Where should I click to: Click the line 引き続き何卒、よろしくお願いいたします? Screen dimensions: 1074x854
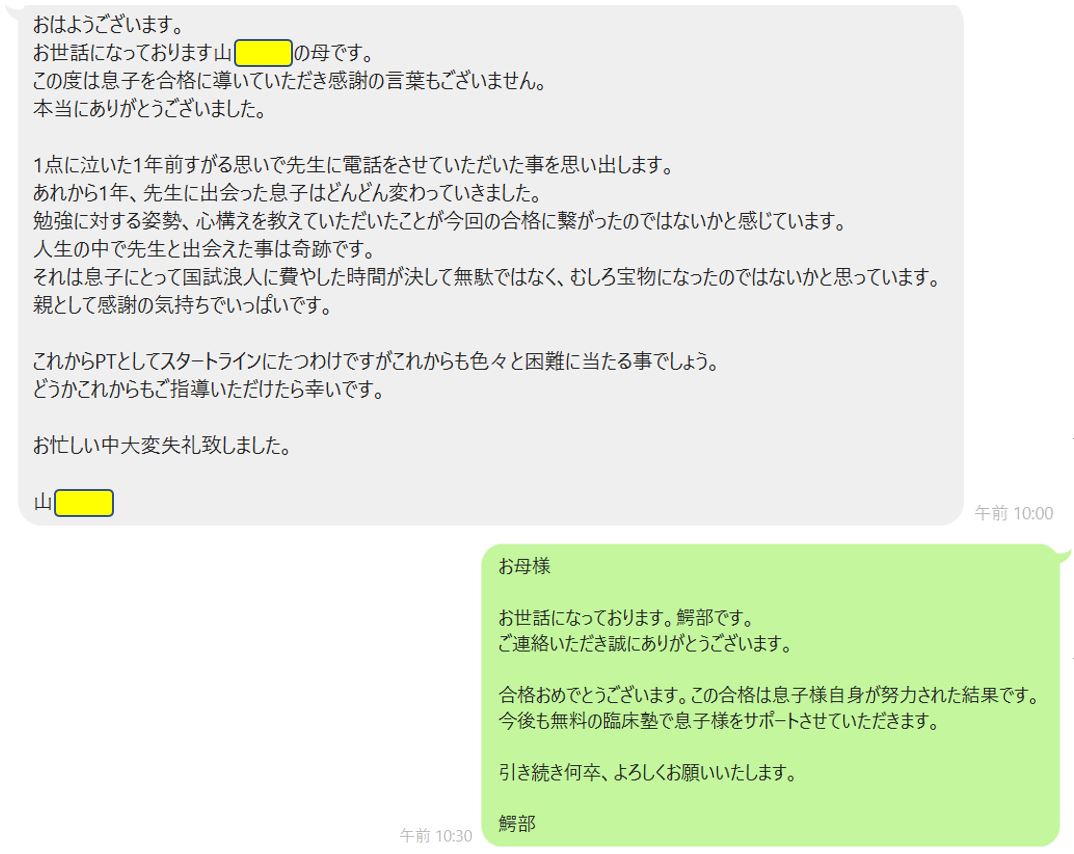pyautogui.click(x=647, y=773)
